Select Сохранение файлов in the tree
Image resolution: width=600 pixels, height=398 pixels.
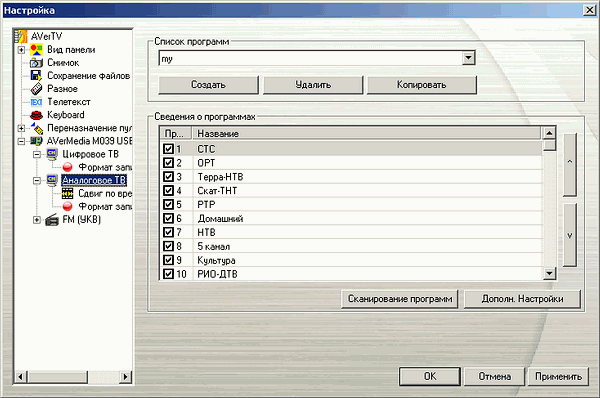88,76
